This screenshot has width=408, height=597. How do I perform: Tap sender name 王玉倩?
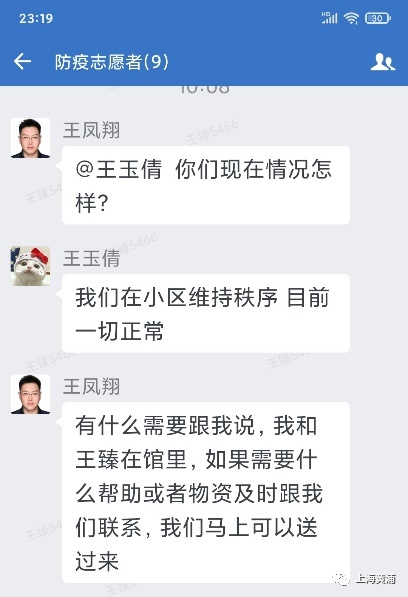click(92, 259)
